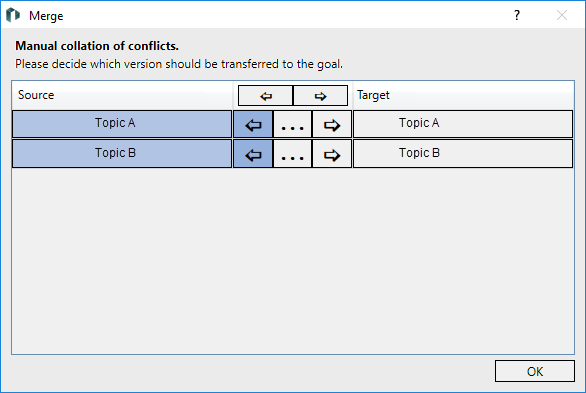Select left arrow for Topic B row
Screen dimensions: 586x393
253,154
